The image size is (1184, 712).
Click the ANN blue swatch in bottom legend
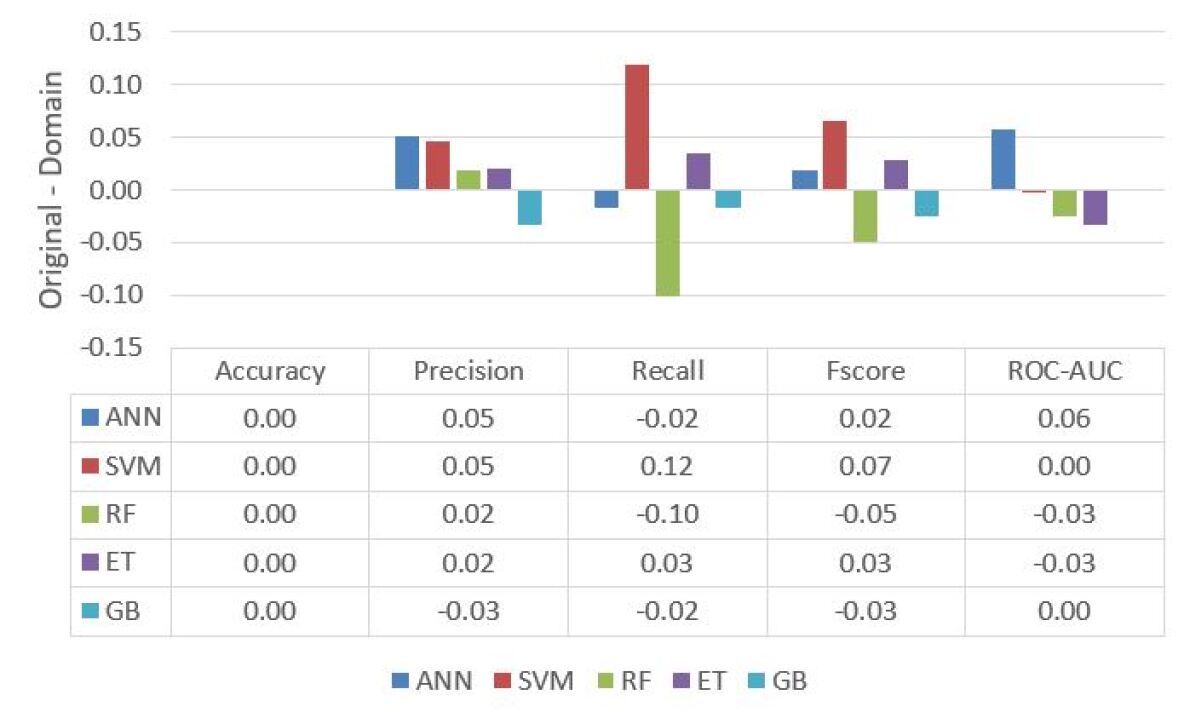point(399,682)
